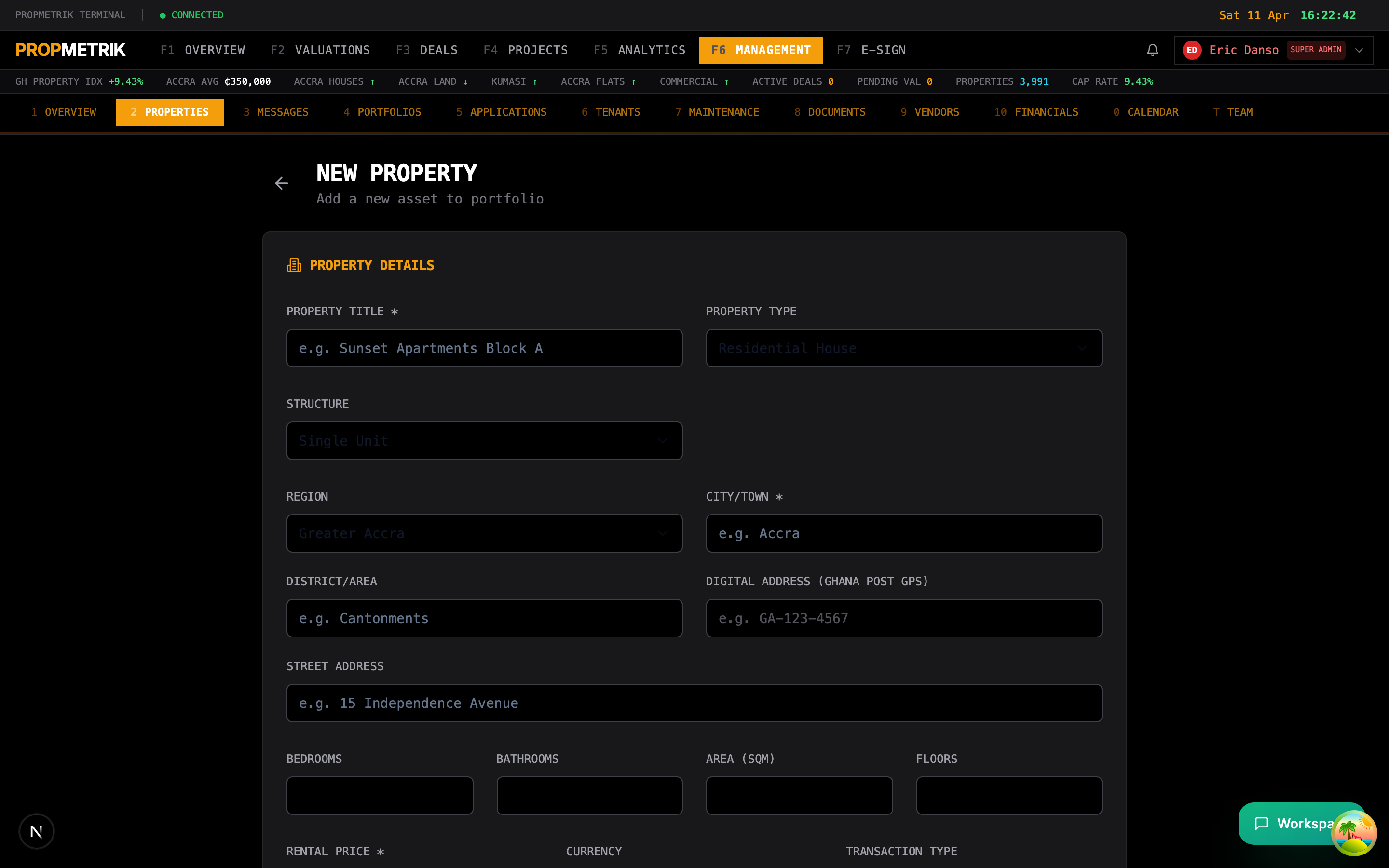1389x868 pixels.
Task: Click the Bedrooms input field
Action: [380, 796]
